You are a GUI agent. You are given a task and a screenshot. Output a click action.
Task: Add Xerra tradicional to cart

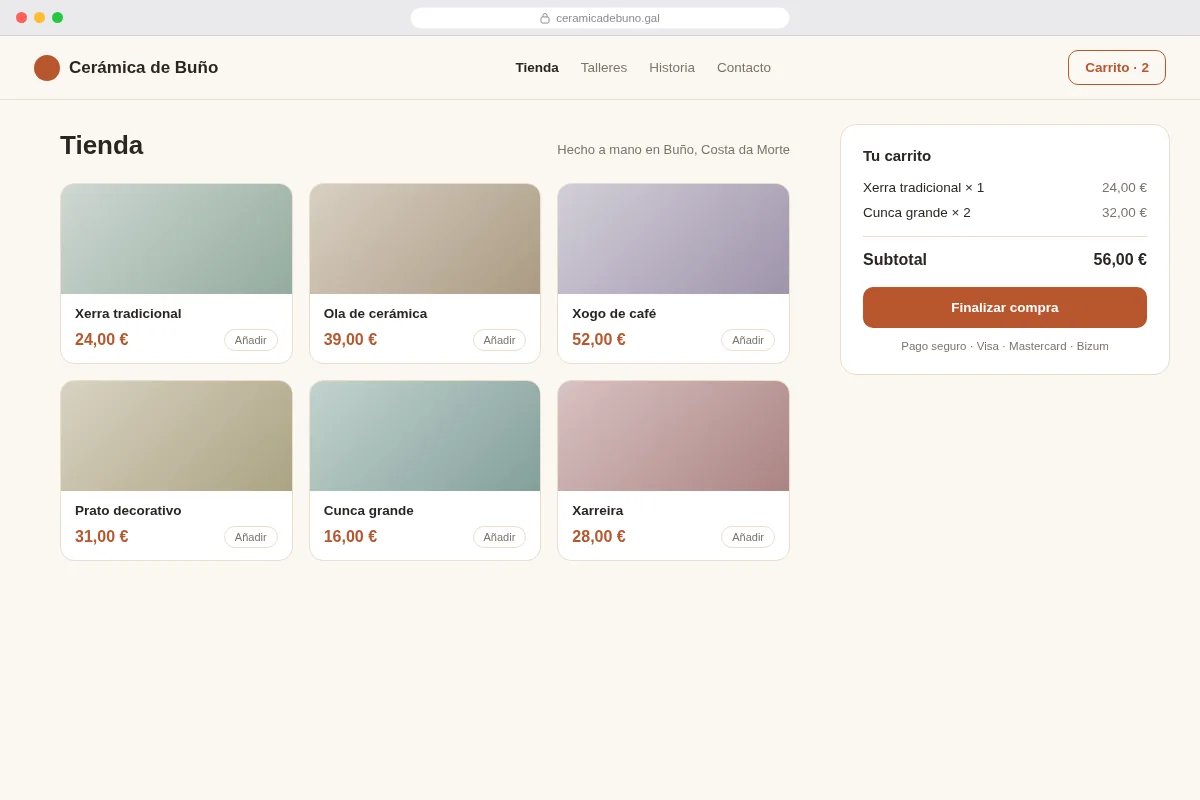[x=251, y=340]
